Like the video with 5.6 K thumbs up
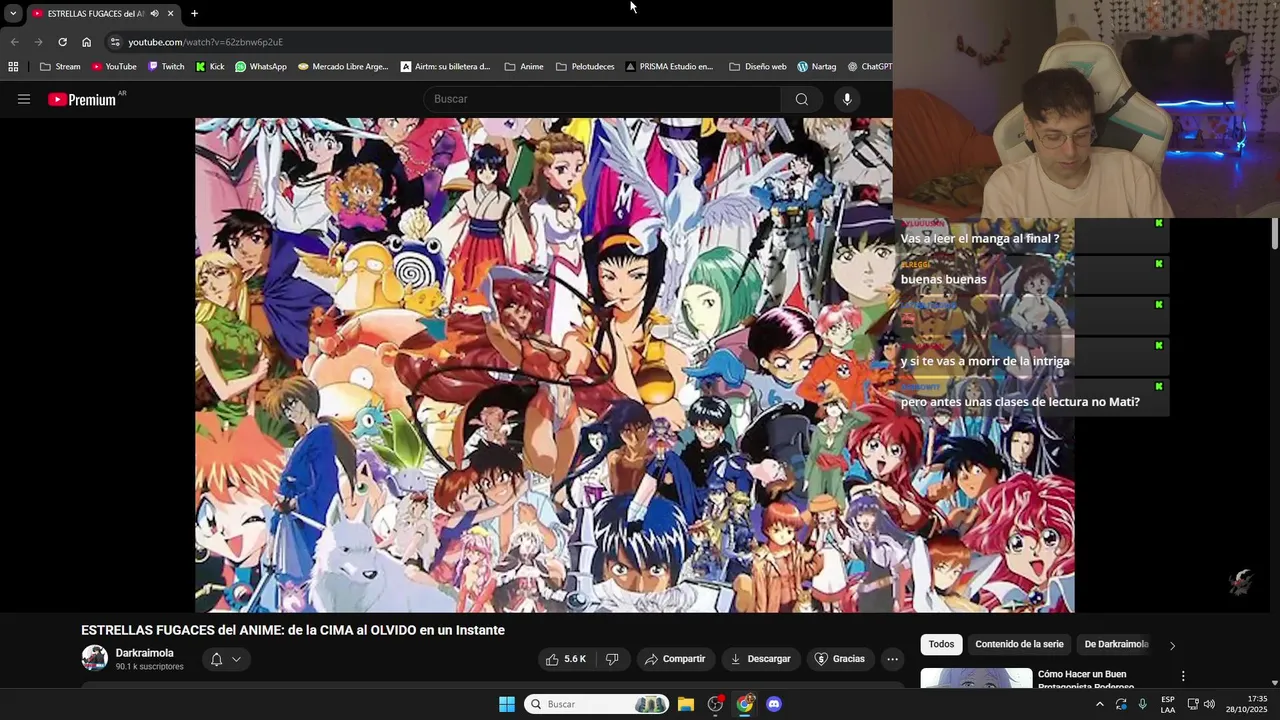1280x720 pixels. [566, 659]
